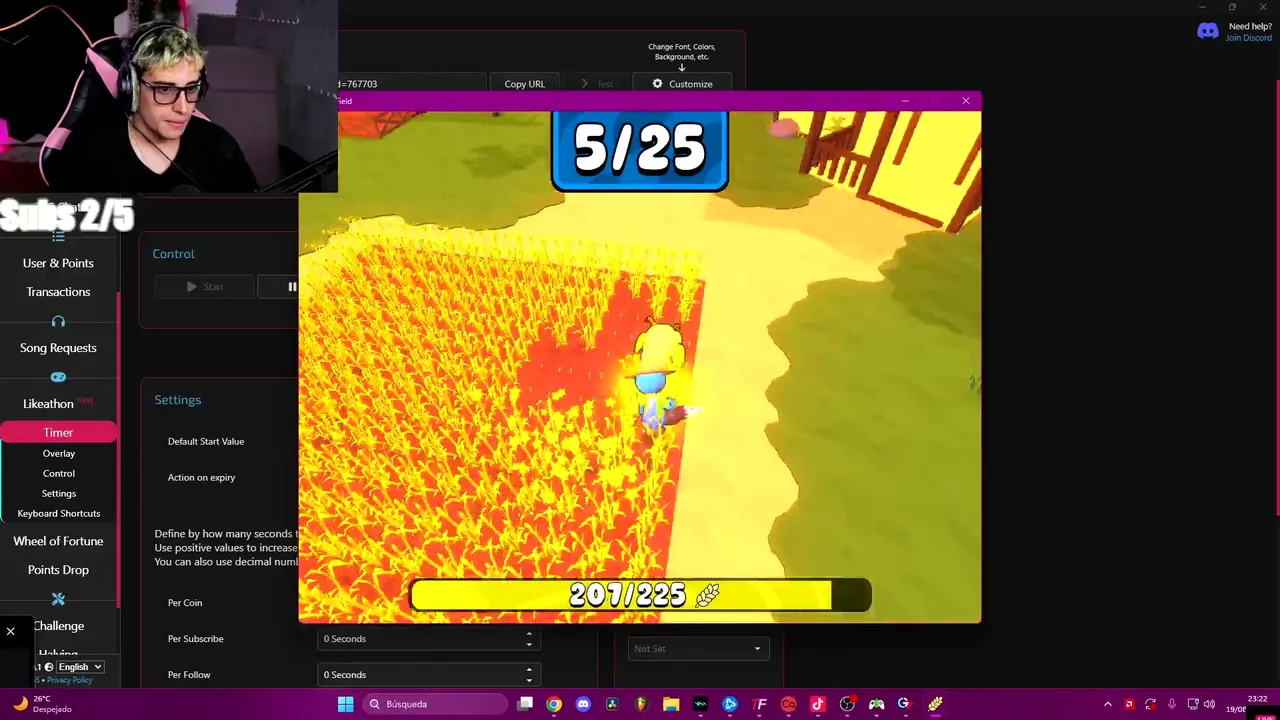Open the weather widget showing 26°C
Screen dimensions: 1280x720
coord(42,704)
